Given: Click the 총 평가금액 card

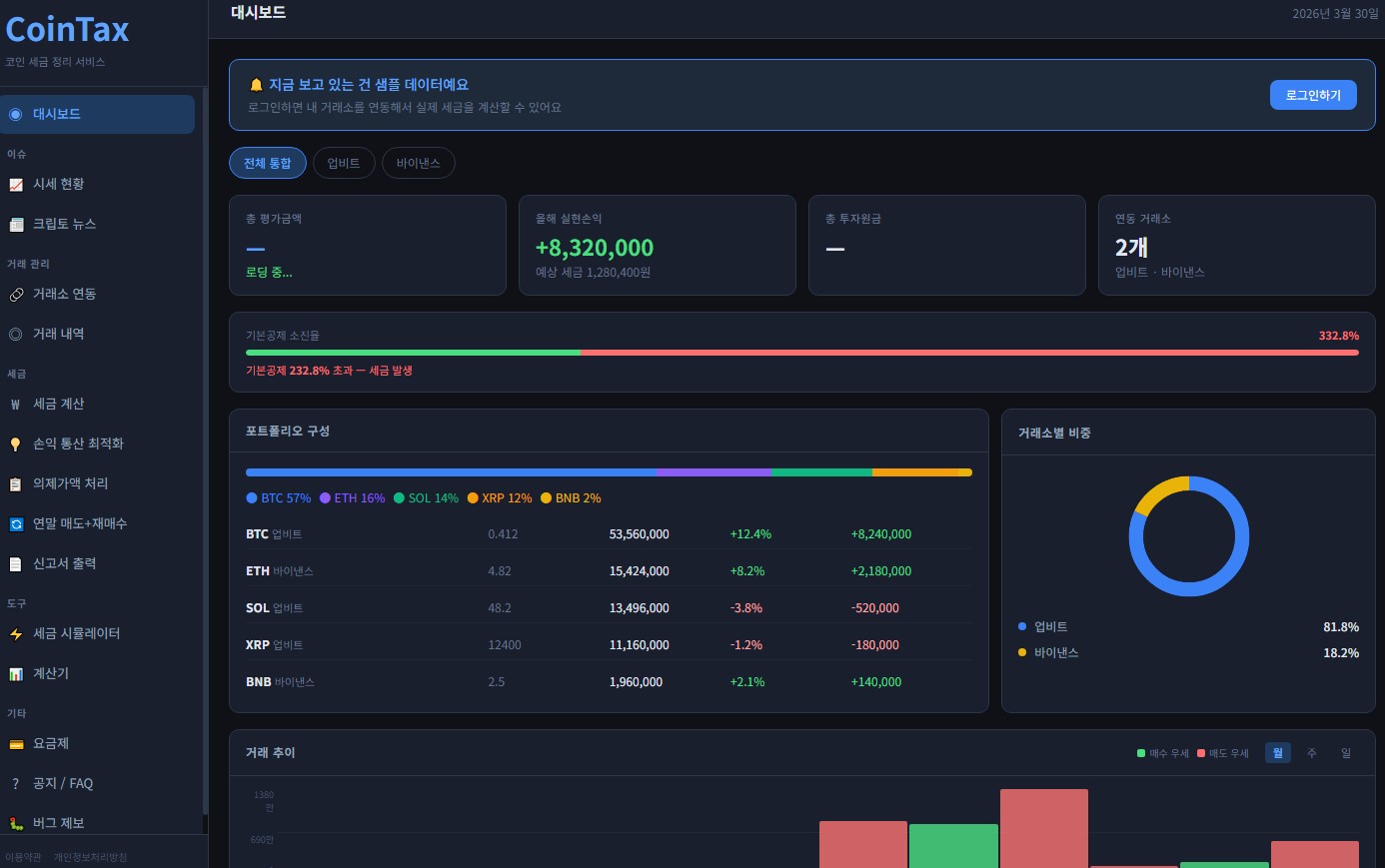Looking at the screenshot, I should pos(368,245).
